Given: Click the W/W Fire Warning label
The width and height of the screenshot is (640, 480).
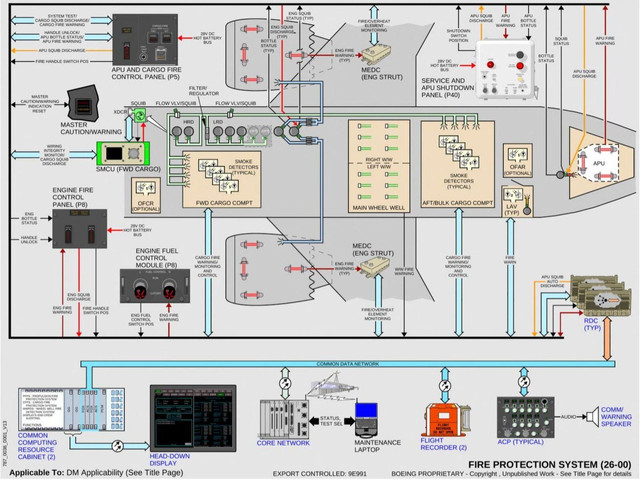Looking at the screenshot, I should (x=404, y=271).
